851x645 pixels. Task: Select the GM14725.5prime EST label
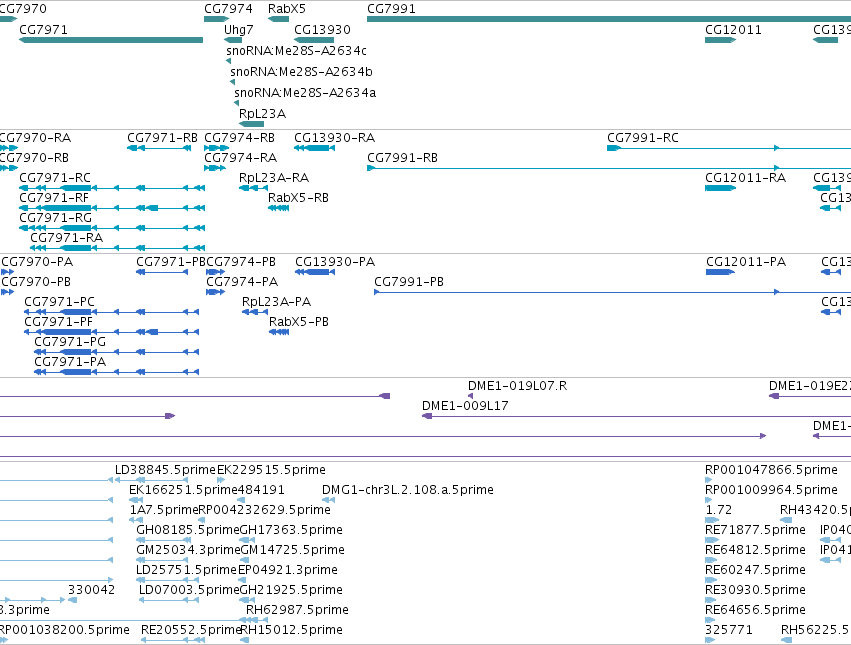(x=293, y=550)
